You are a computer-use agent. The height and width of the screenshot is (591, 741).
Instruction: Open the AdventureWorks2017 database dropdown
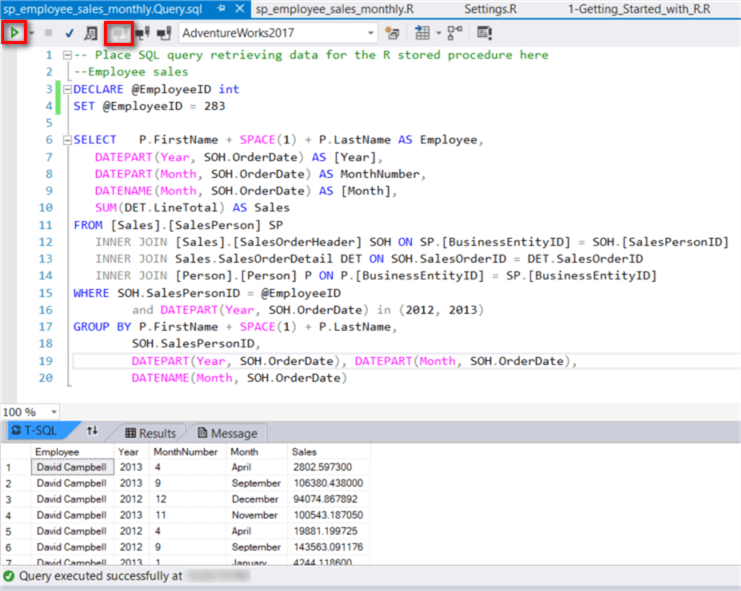tap(369, 33)
